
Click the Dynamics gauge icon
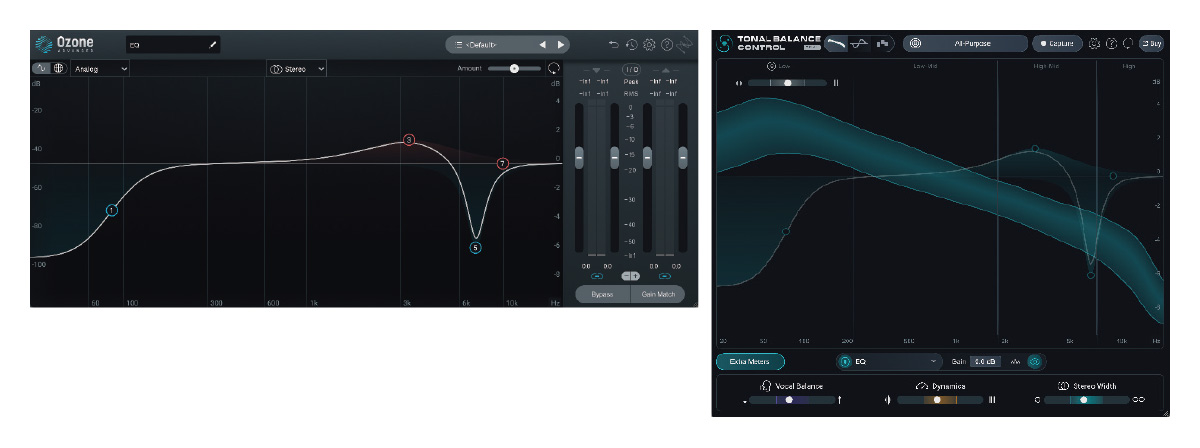tap(921, 386)
